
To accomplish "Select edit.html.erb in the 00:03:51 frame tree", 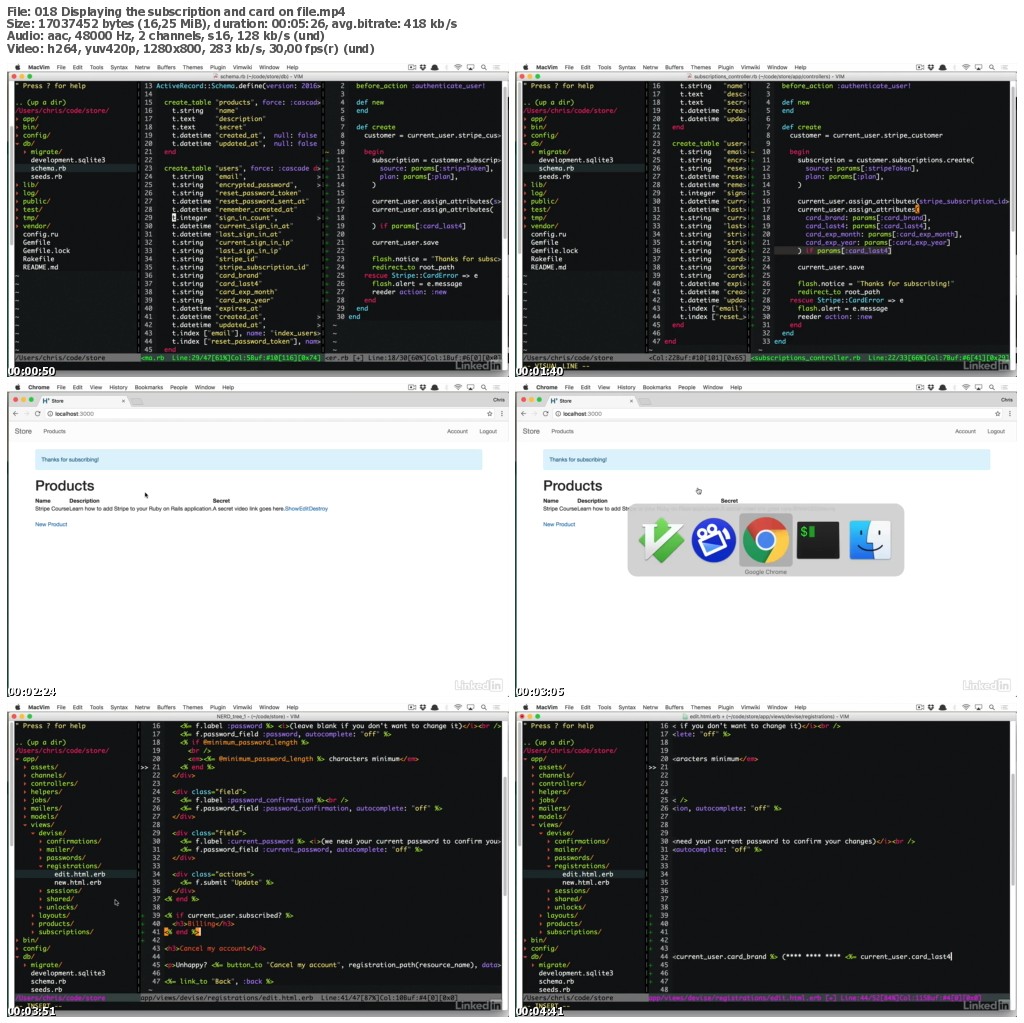I will coord(80,874).
